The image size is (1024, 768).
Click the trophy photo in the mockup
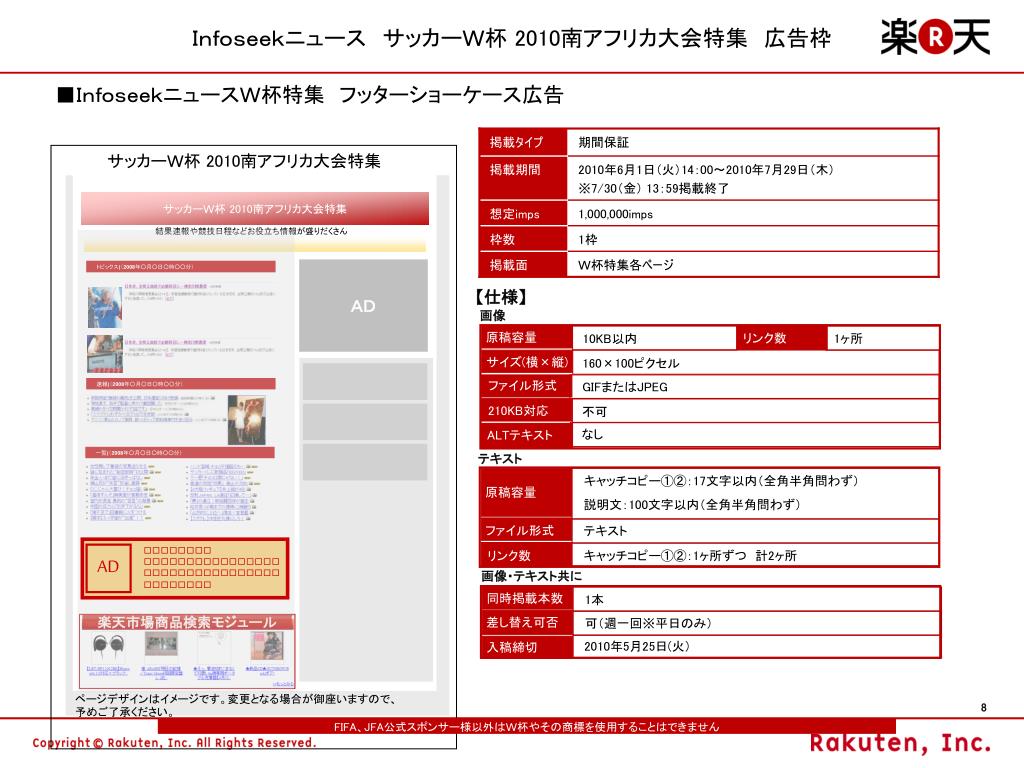(246, 420)
